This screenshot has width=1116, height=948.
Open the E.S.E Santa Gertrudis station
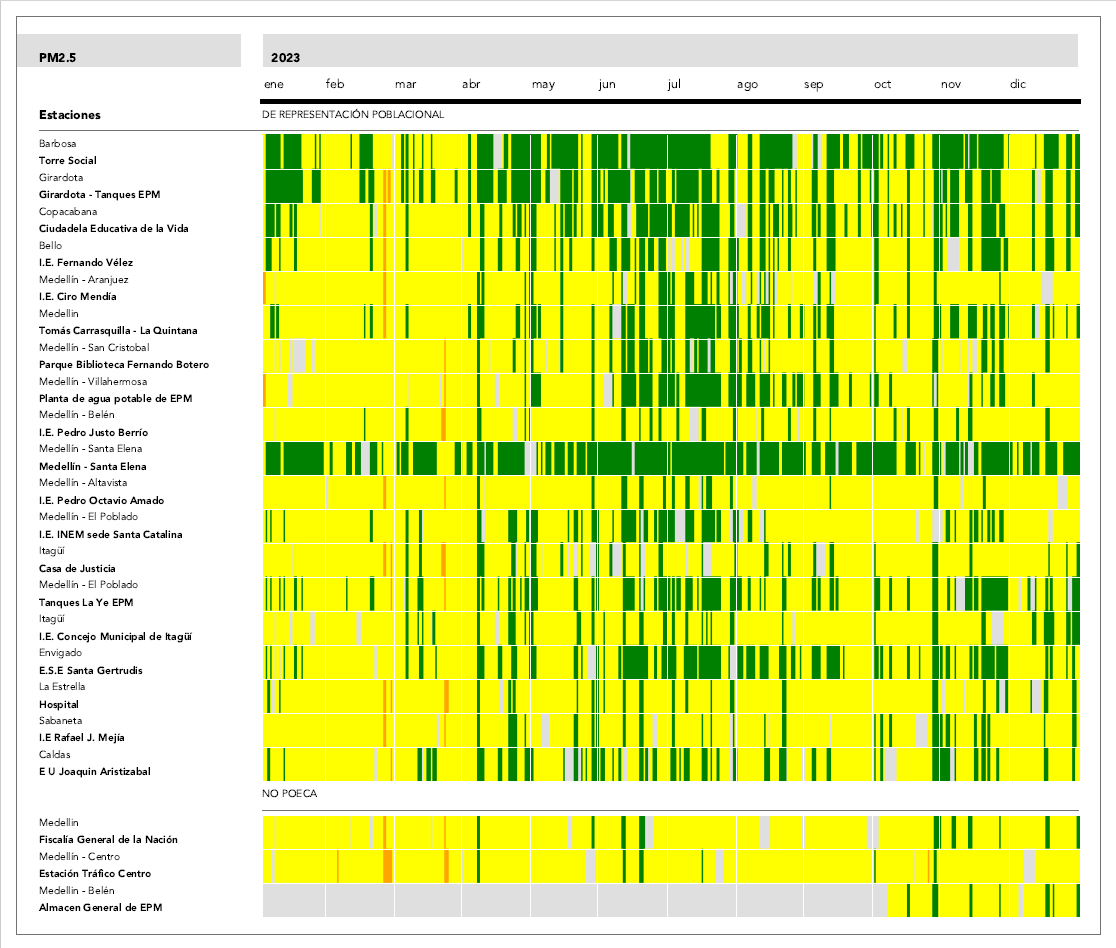coord(91,671)
